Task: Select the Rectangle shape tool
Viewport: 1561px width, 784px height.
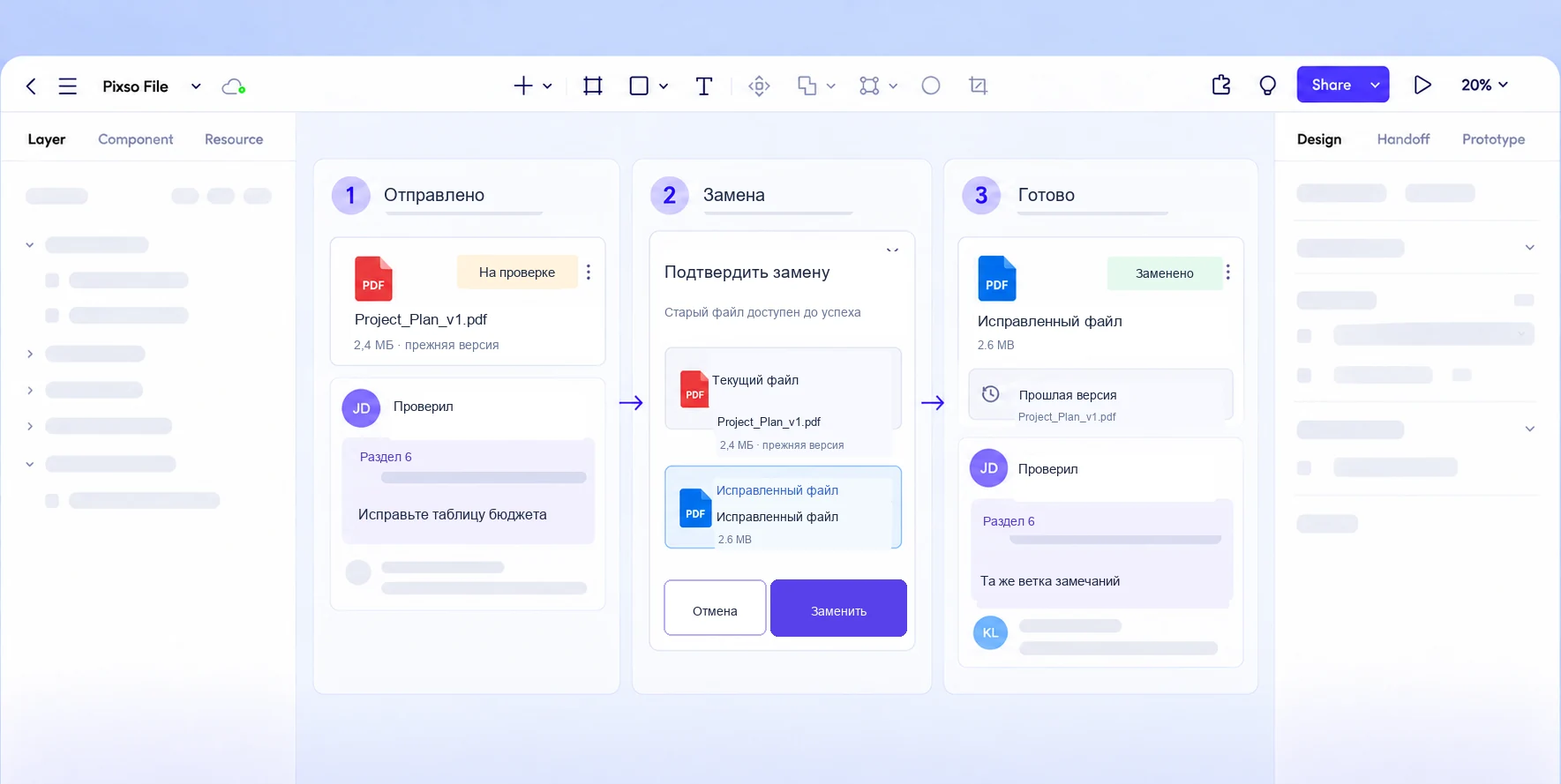Action: click(639, 86)
